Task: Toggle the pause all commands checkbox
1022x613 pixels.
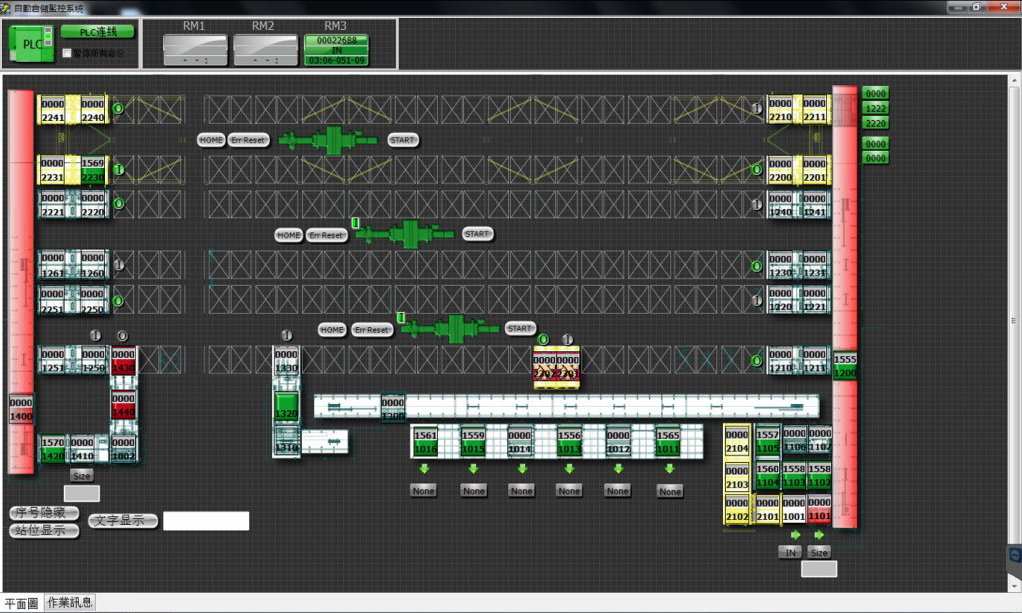Action: tap(67, 54)
